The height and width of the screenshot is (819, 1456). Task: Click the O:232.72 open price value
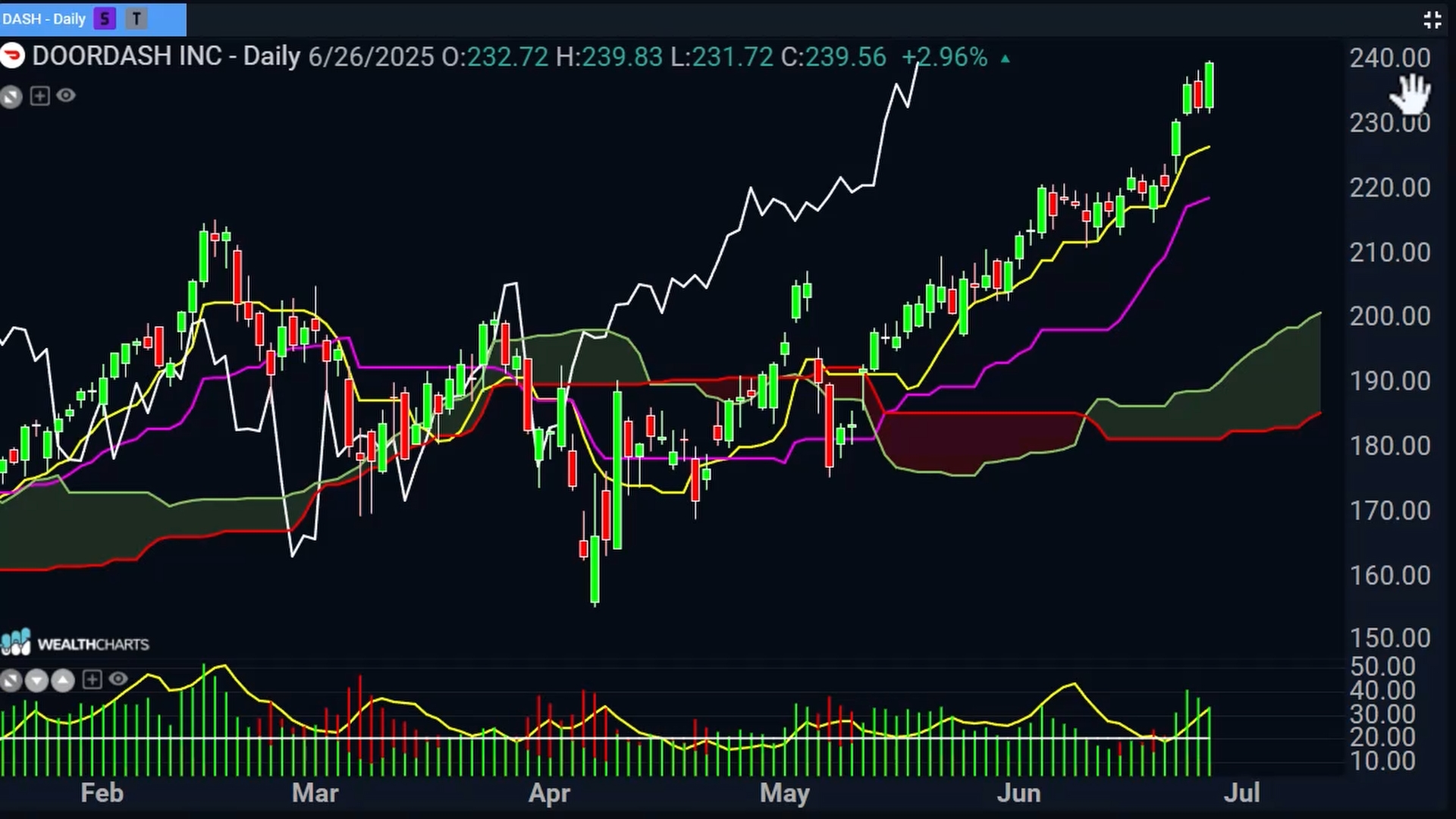(494, 57)
